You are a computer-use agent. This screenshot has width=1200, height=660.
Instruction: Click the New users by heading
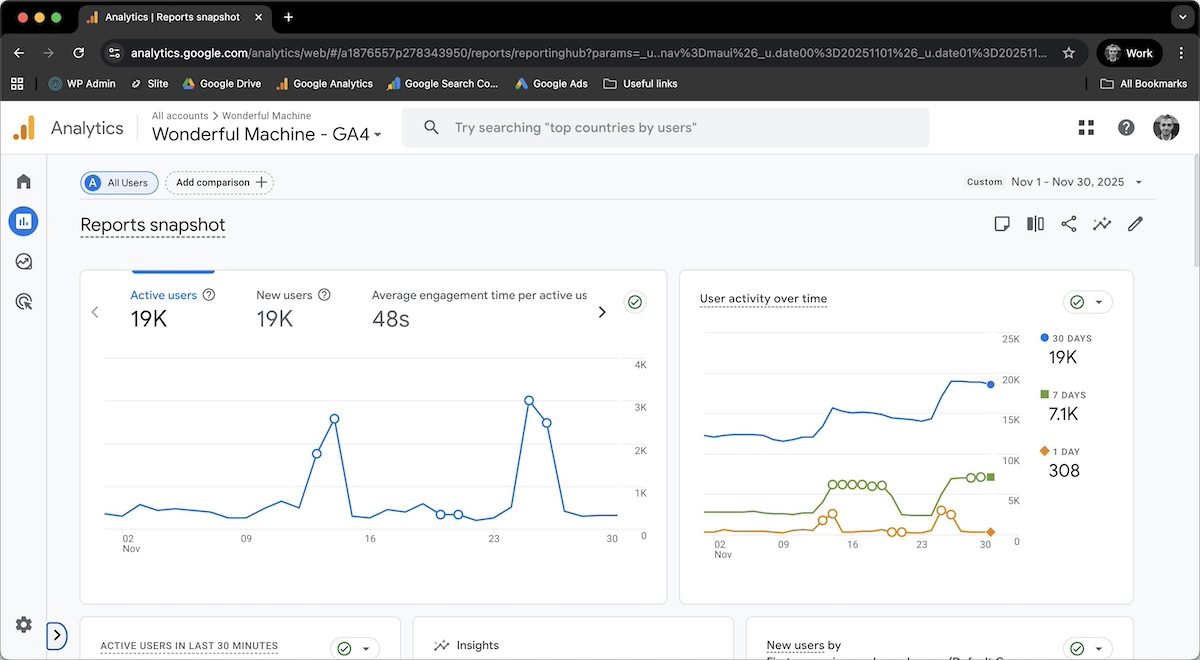(x=805, y=646)
